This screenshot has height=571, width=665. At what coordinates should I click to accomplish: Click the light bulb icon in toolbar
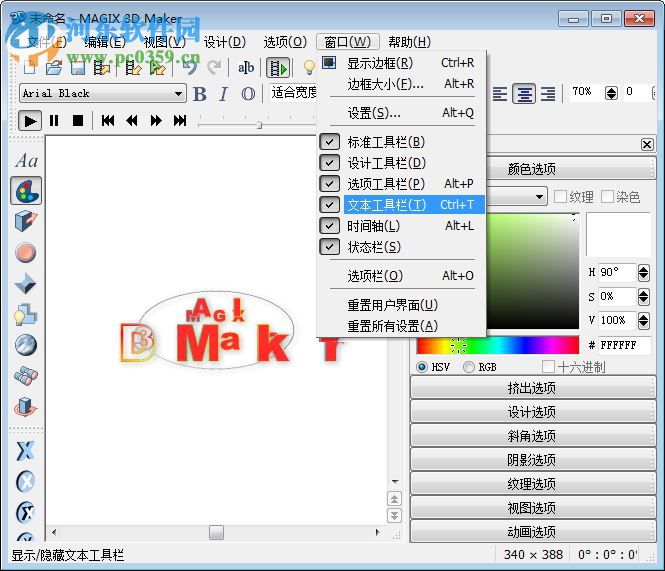309,67
